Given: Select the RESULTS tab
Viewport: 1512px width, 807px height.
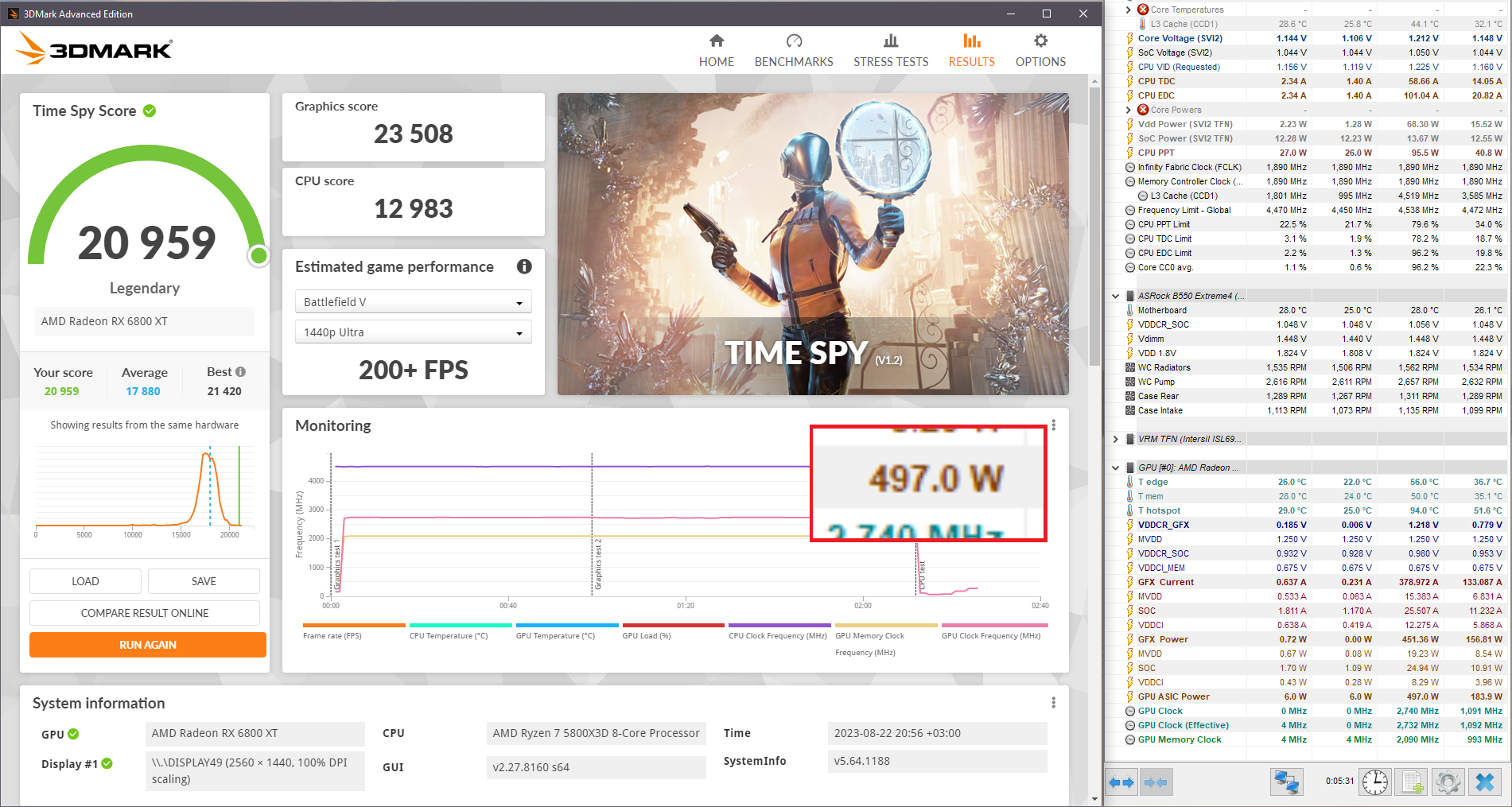Looking at the screenshot, I should click(972, 51).
